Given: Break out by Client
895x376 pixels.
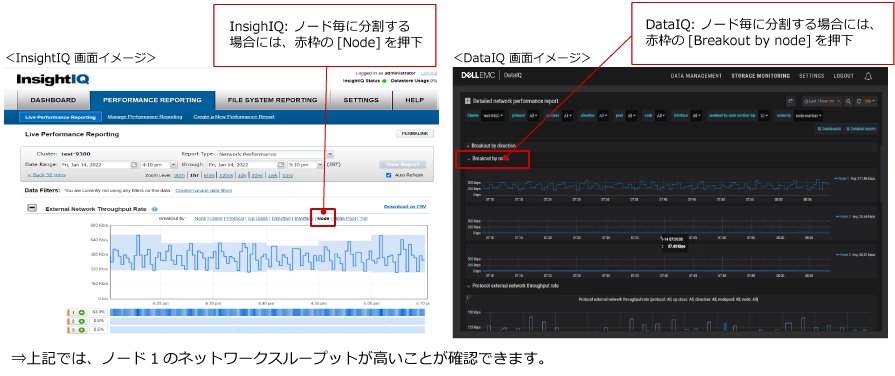Looking at the screenshot, I should (x=216, y=219).
